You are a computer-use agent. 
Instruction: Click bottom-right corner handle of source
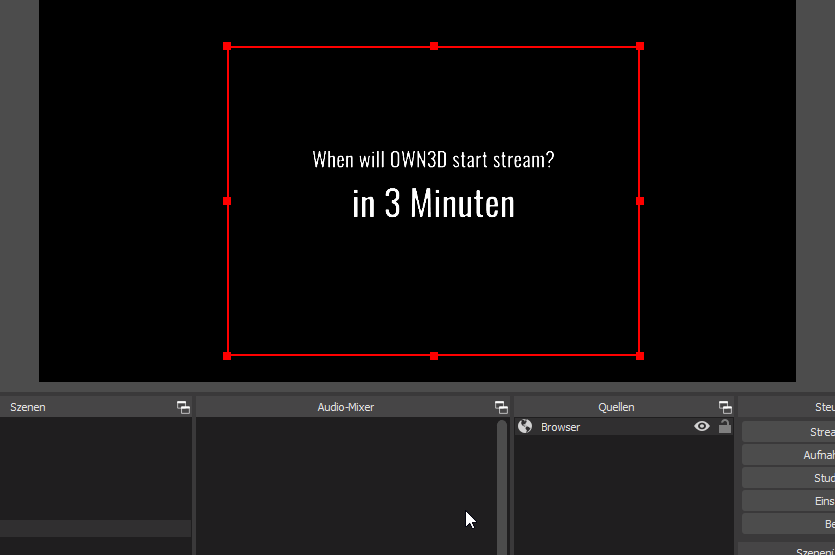click(640, 355)
